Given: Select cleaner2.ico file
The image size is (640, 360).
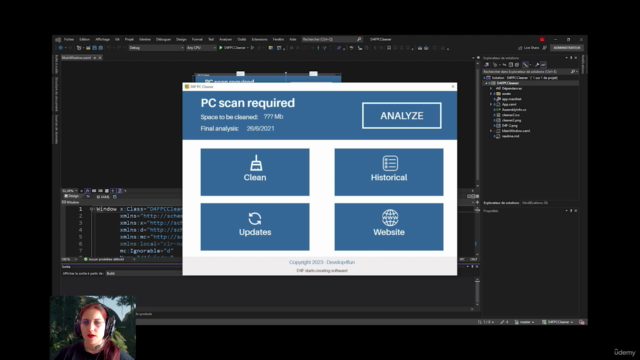Looking at the screenshot, I should click(x=510, y=115).
